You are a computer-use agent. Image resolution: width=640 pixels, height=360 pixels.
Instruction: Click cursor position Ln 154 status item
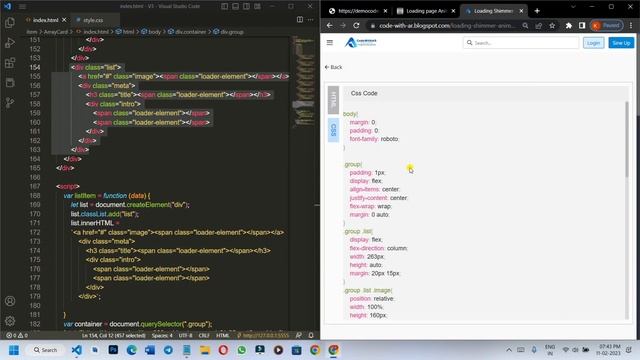click(113, 336)
